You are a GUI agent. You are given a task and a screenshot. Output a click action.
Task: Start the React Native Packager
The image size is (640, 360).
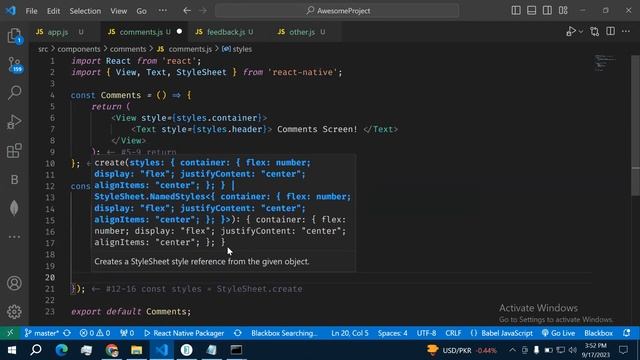(x=184, y=333)
